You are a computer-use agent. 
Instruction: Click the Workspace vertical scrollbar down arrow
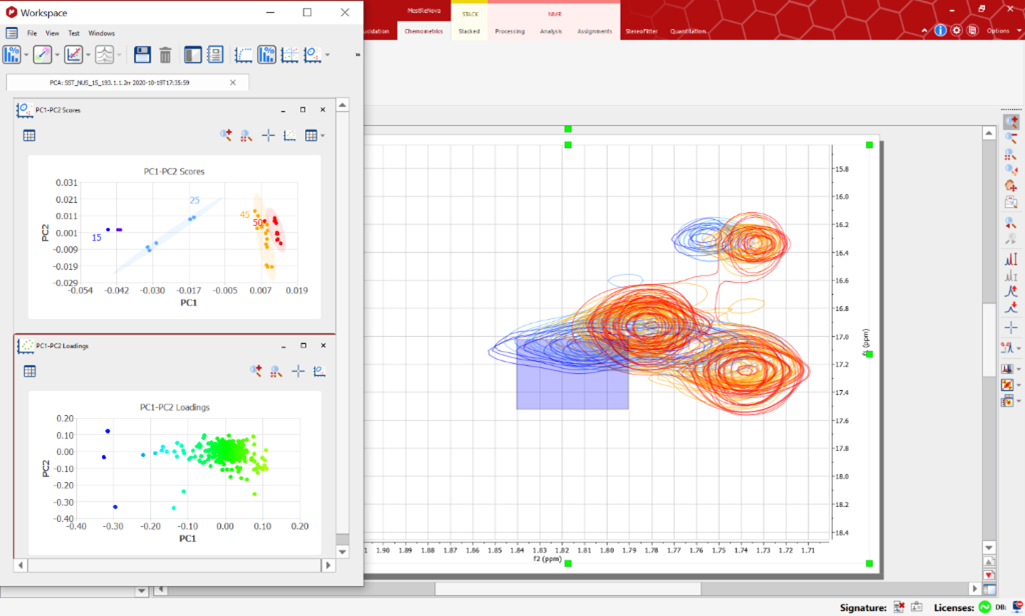click(x=343, y=551)
